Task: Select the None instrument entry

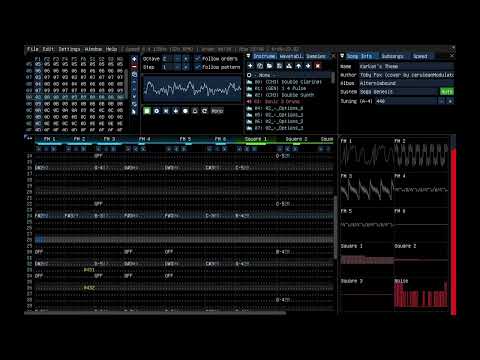Action: [x=288, y=75]
